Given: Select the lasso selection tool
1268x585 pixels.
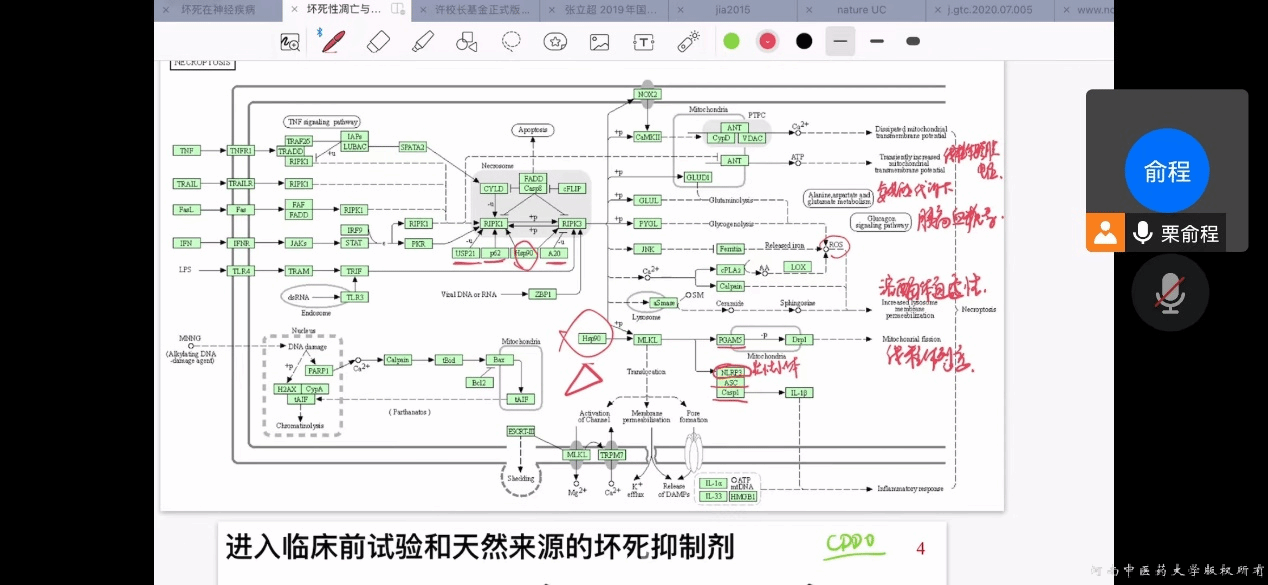Looking at the screenshot, I should (511, 41).
